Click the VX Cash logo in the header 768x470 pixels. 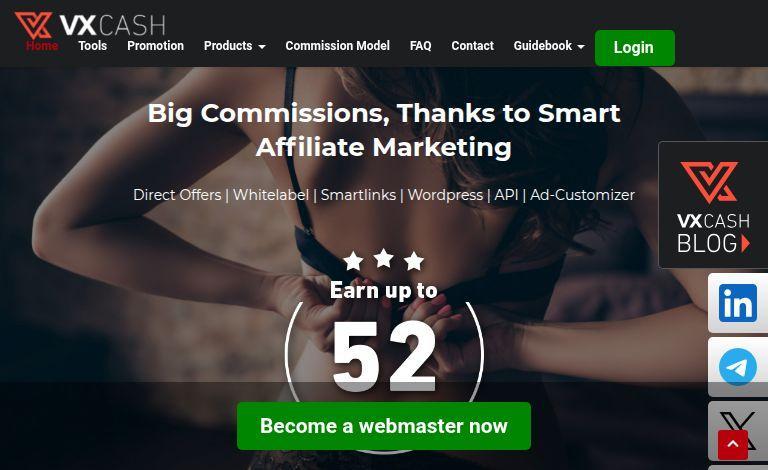(90, 25)
